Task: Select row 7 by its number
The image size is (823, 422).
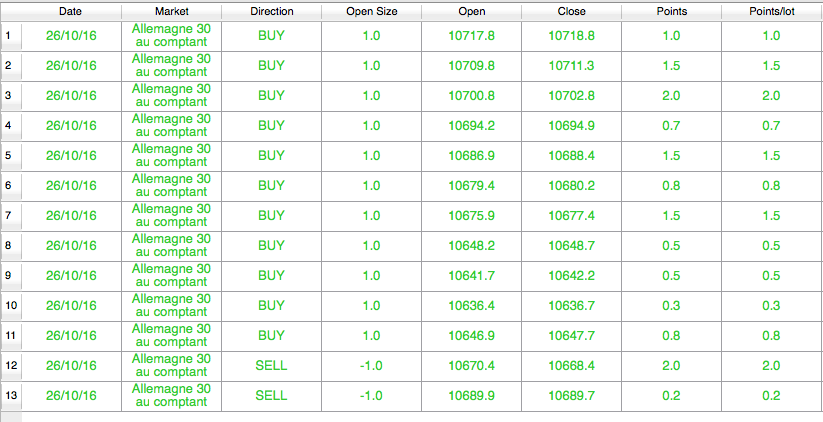Action: tap(10, 217)
